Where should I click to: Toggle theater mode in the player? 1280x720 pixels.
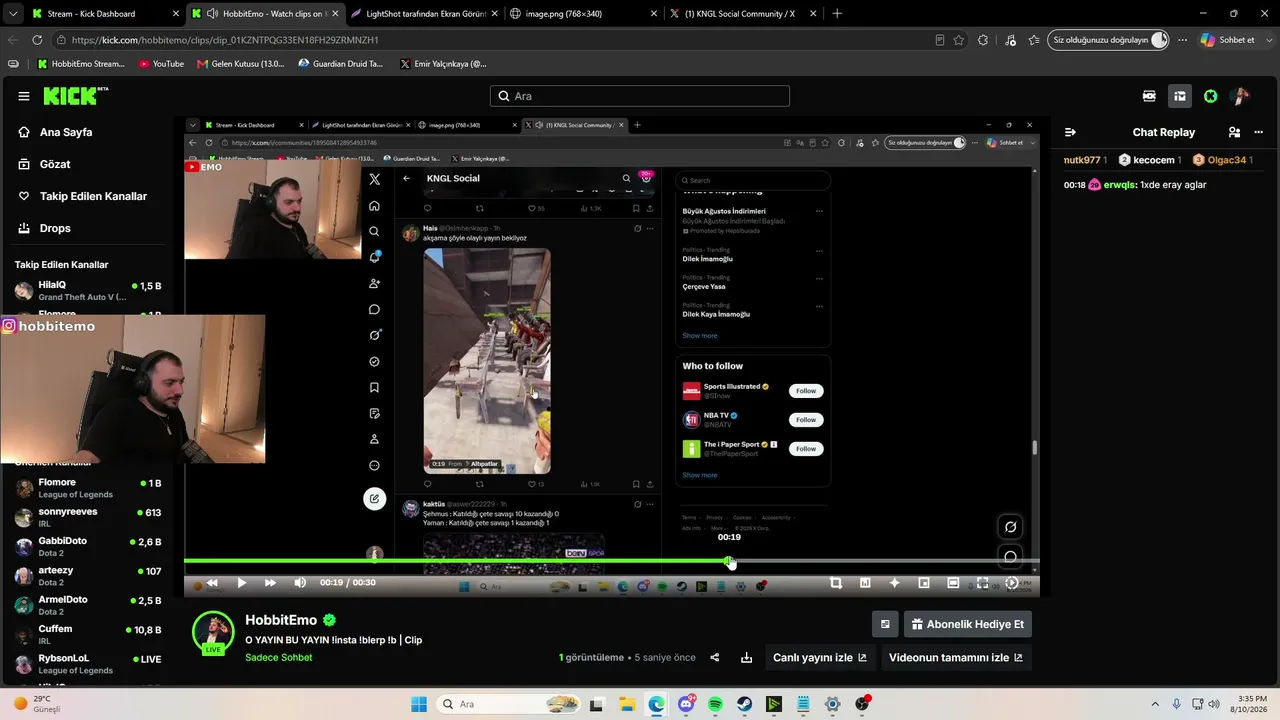953,583
